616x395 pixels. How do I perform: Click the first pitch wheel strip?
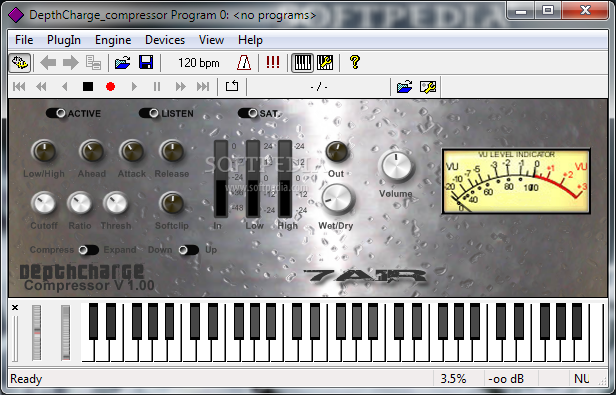click(x=37, y=333)
